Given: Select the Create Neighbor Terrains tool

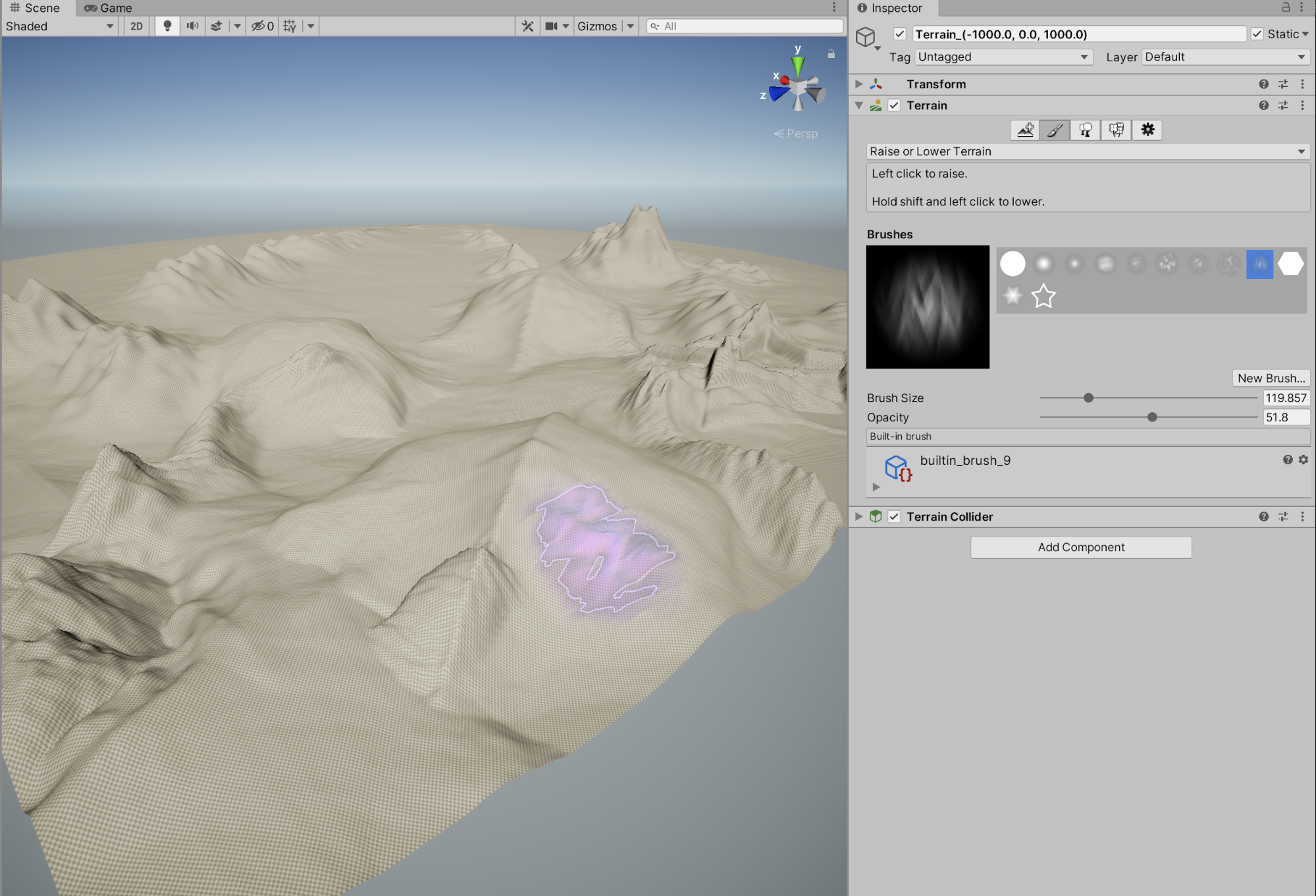Looking at the screenshot, I should tap(1025, 130).
